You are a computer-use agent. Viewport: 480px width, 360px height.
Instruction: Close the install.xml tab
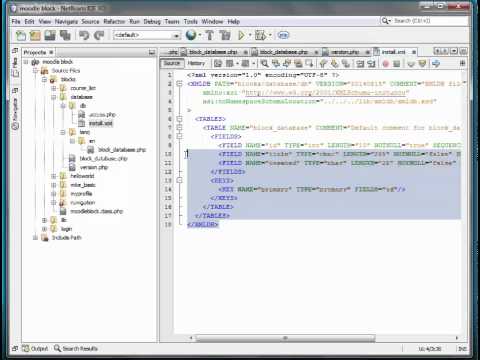[x=414, y=52]
